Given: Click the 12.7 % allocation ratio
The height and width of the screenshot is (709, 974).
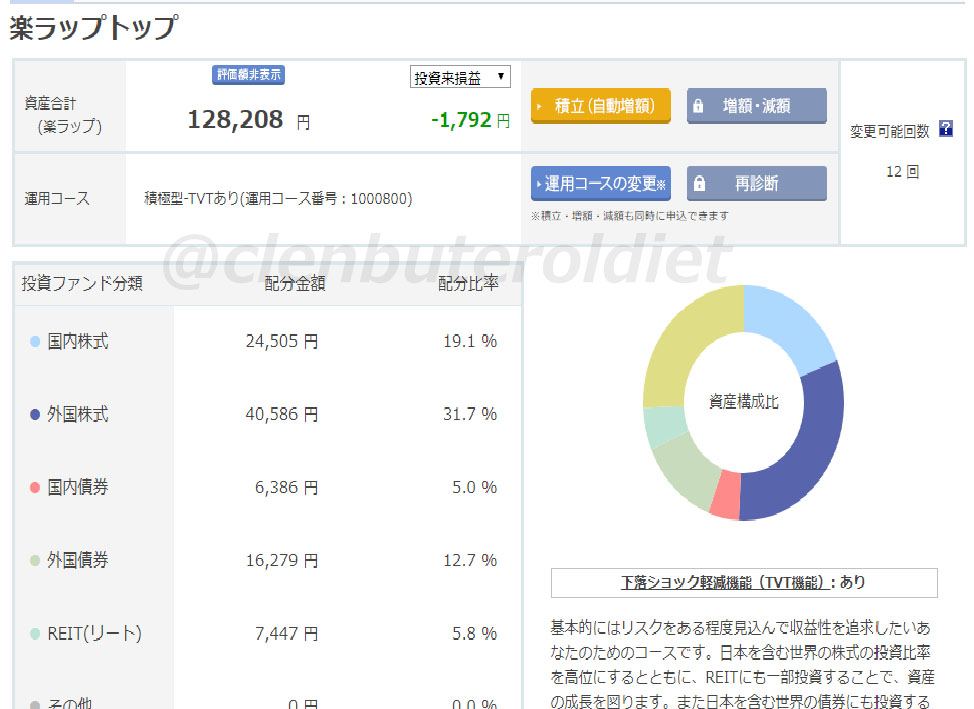Looking at the screenshot, I should [x=470, y=560].
